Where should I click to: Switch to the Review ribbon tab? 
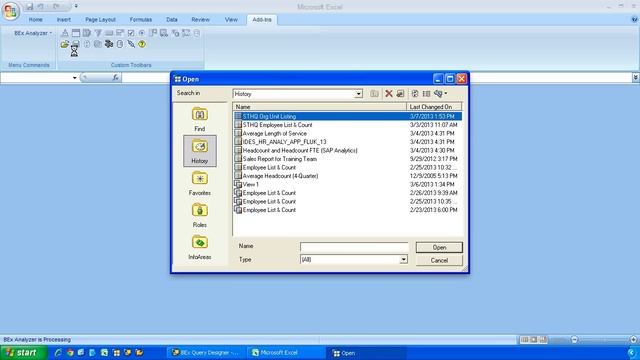tap(200, 20)
